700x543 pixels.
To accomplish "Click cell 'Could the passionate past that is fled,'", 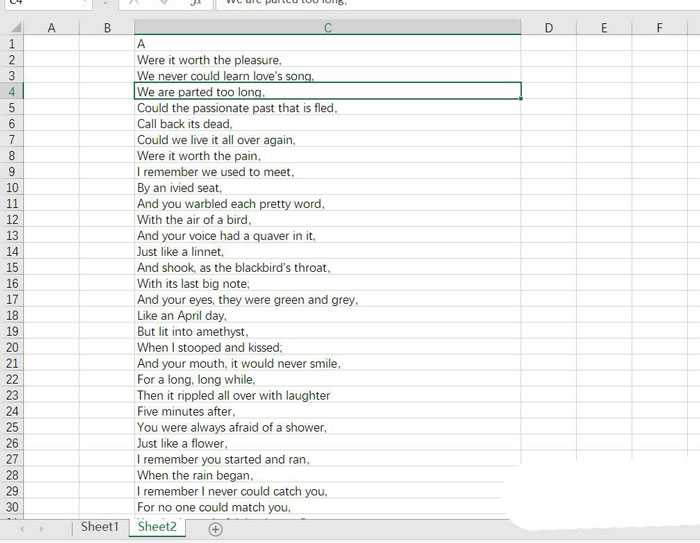I will click(x=328, y=108).
